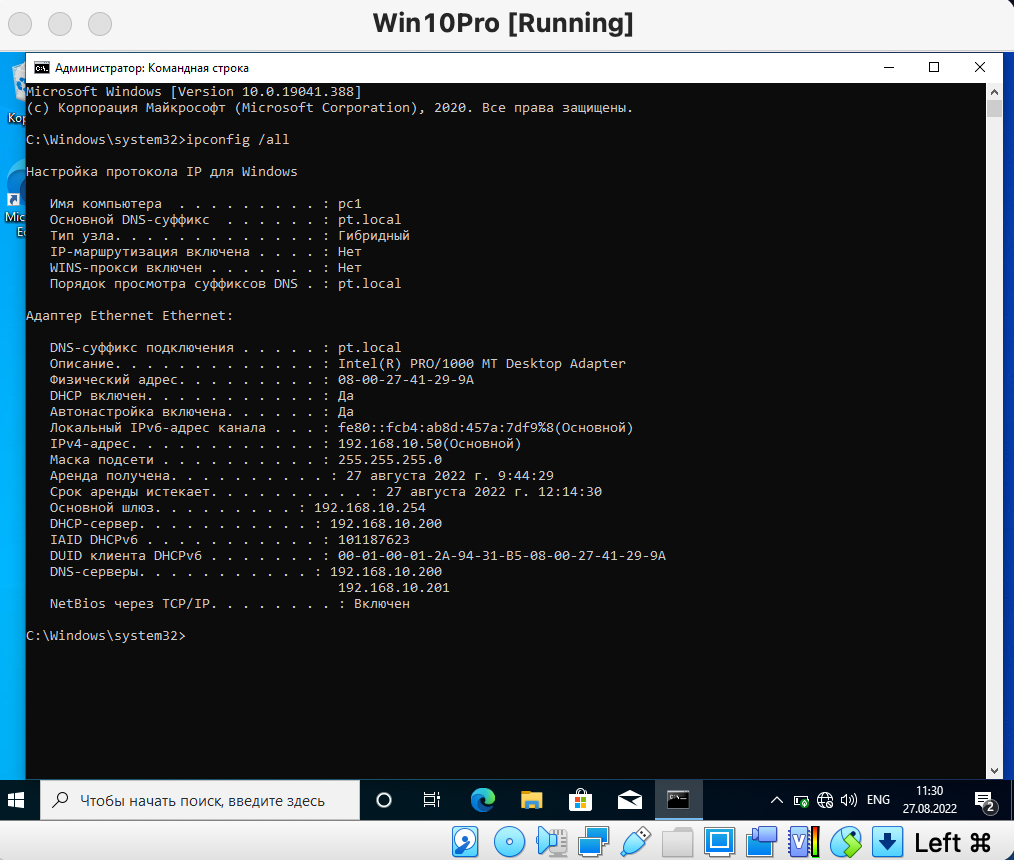The height and width of the screenshot is (860, 1014).
Task: Click the taskbar search box
Action: [200, 801]
